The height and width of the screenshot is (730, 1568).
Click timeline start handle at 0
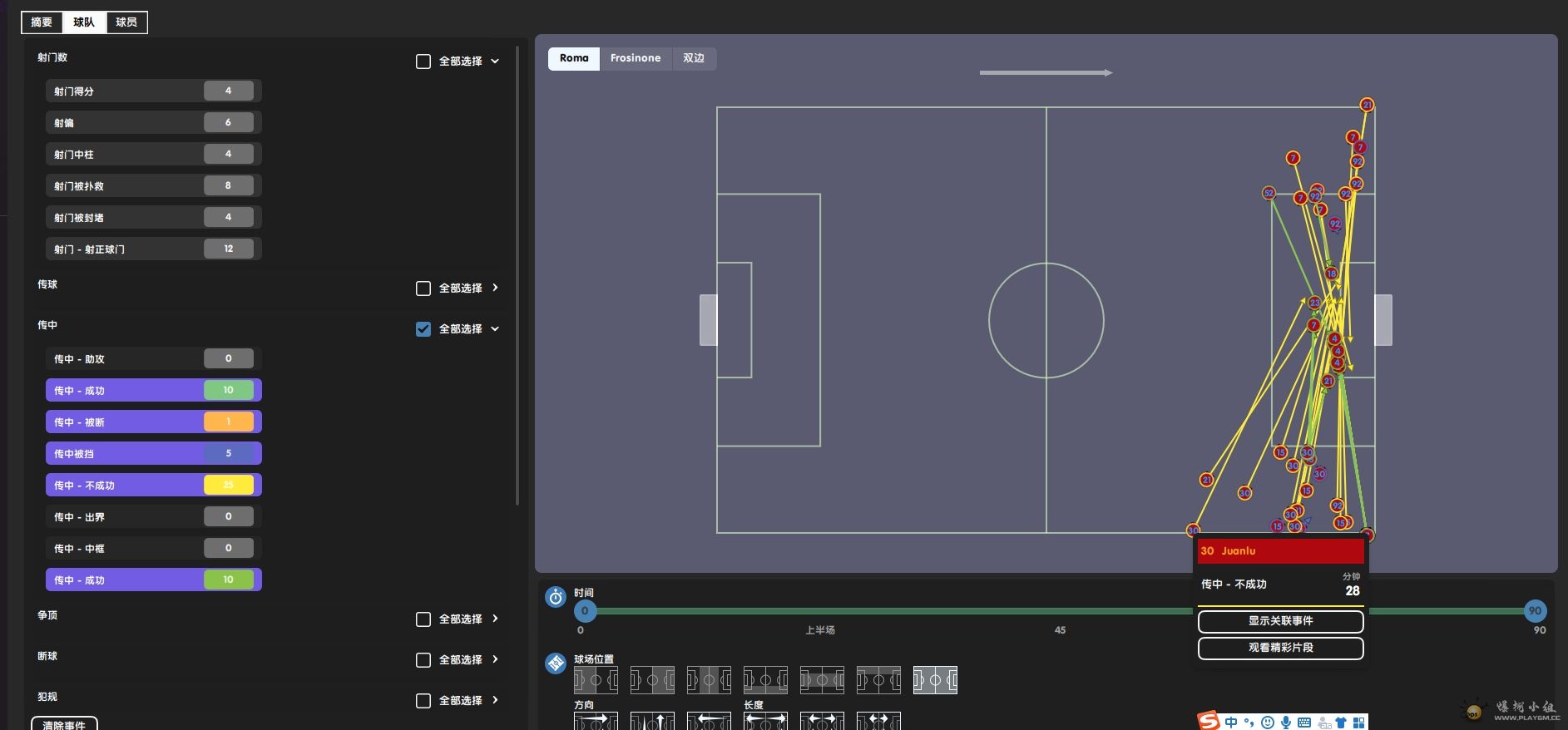[x=585, y=611]
